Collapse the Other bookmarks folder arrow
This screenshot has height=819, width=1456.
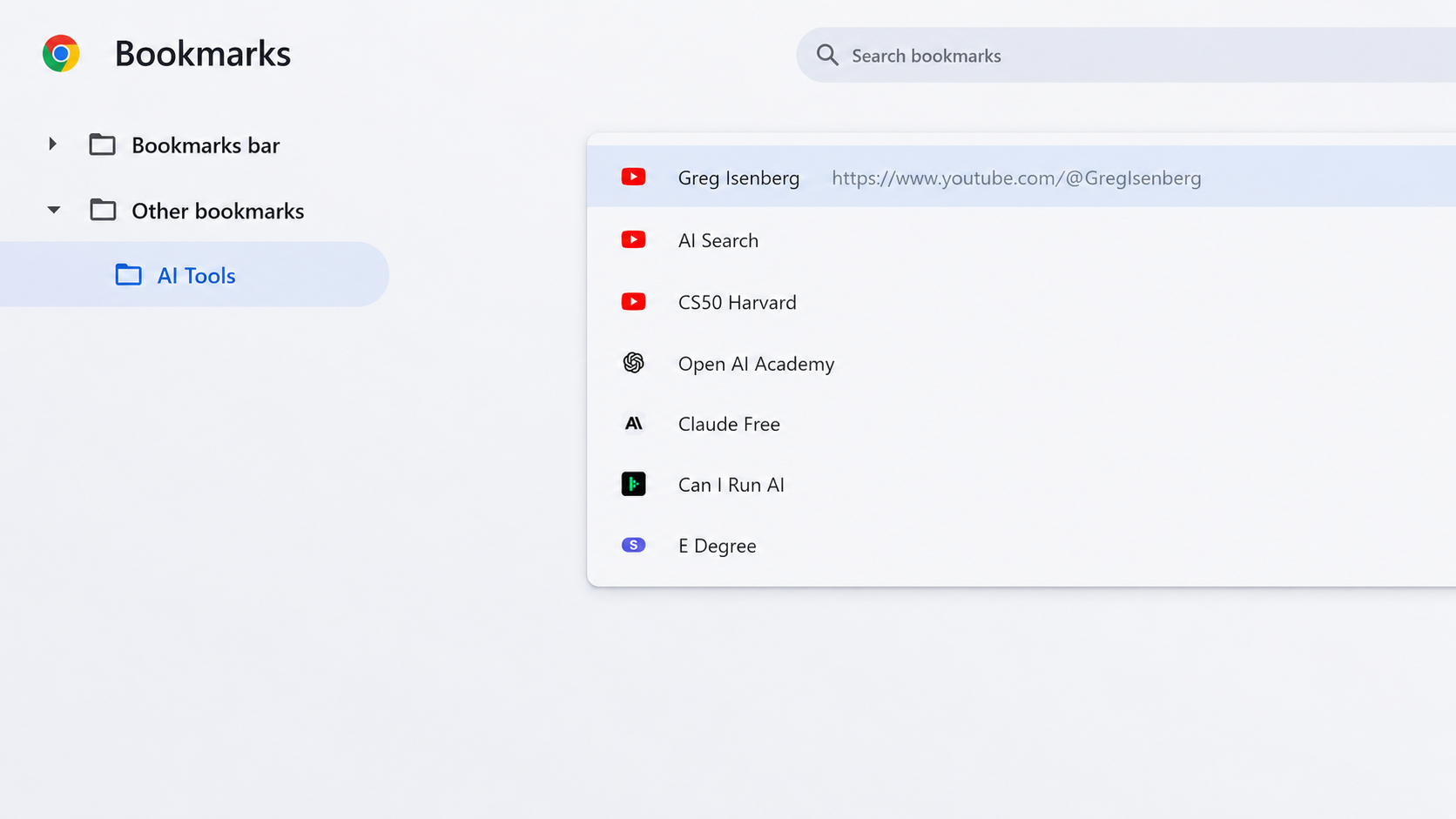pos(53,211)
